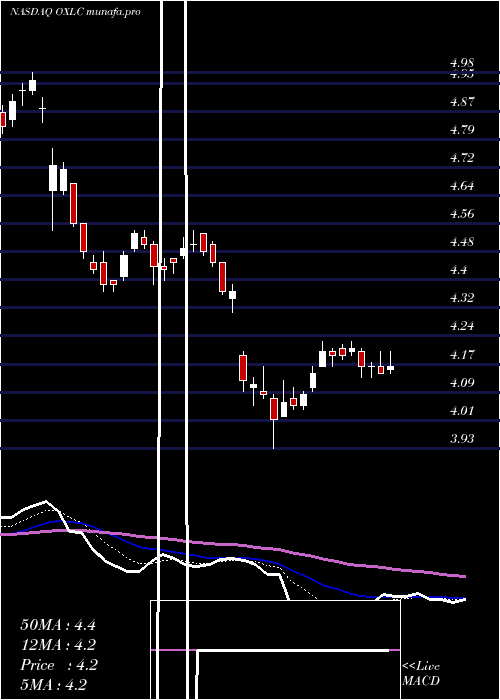Viewport: 500px width, 700px height.
Task: Click the 4.98 price axis label
Action: point(462,63)
